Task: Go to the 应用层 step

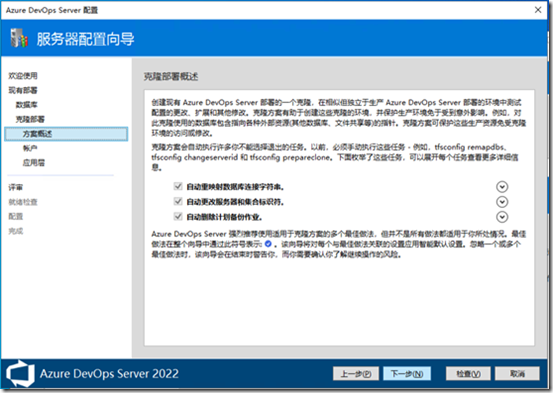Action: point(34,163)
